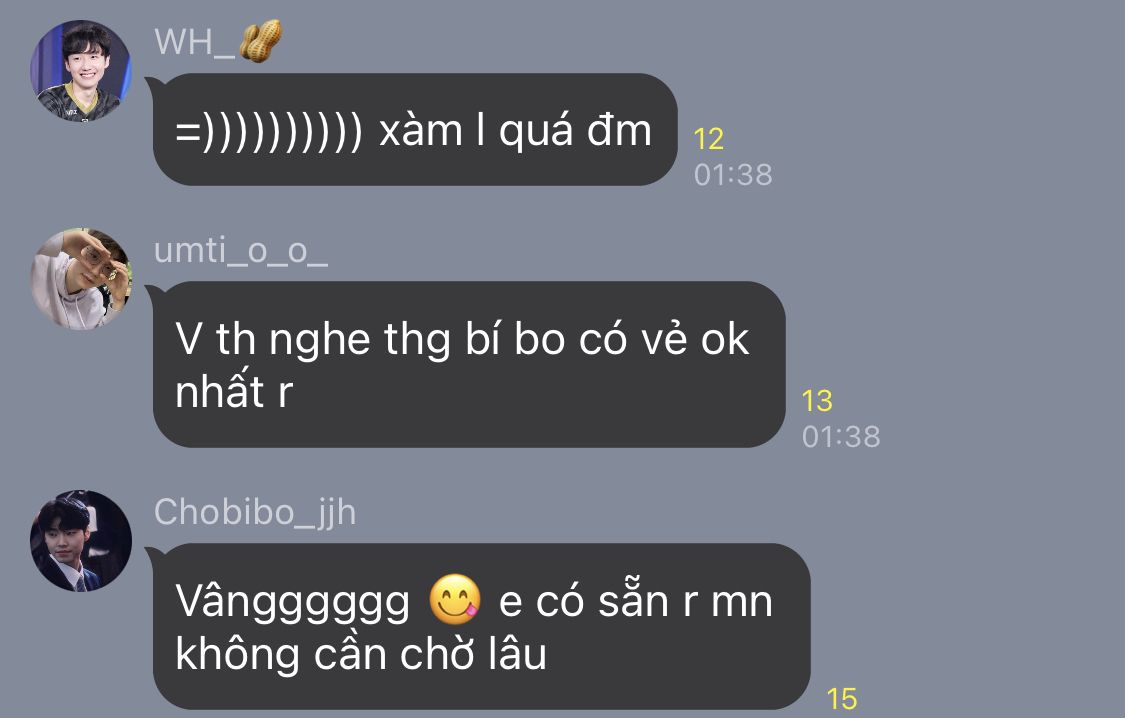Click the line 'không cần chờ lâu'
The height and width of the screenshot is (718, 1125).
click(361, 654)
